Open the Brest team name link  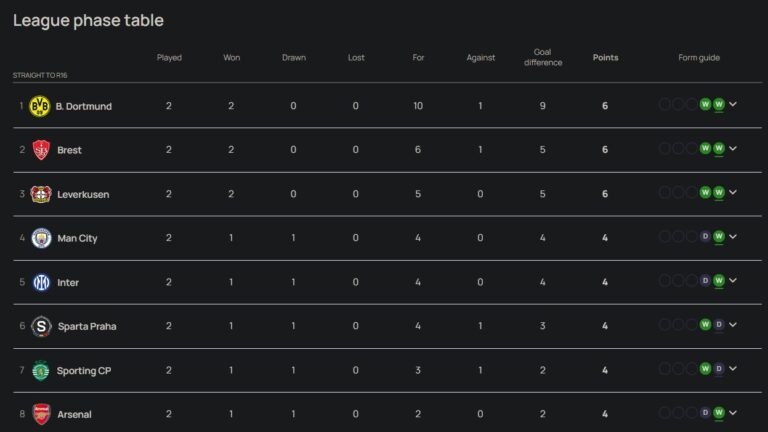click(x=70, y=150)
